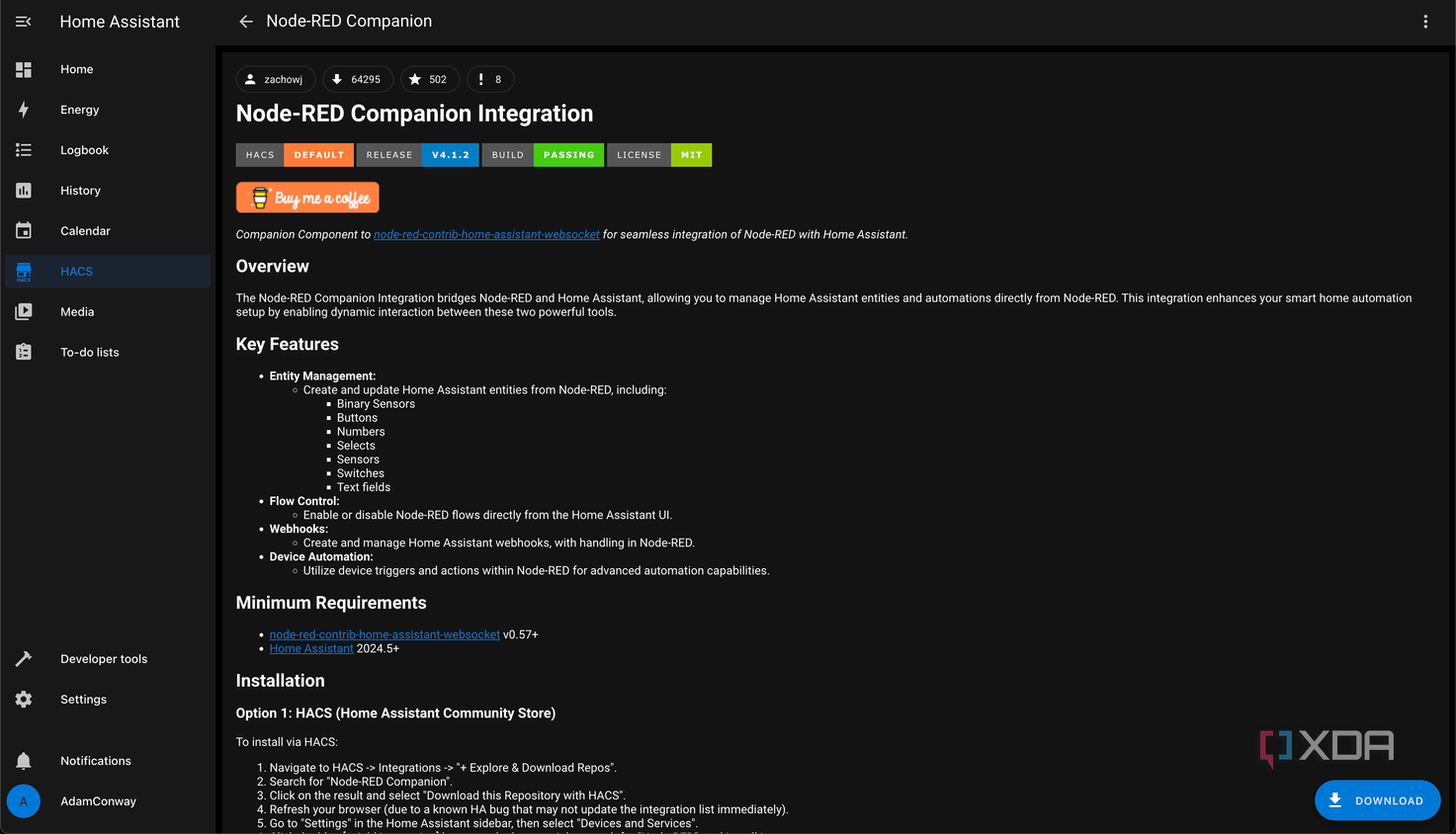Image resolution: width=1456 pixels, height=834 pixels.
Task: Click the Minimum Requirements heading
Action: (x=331, y=603)
